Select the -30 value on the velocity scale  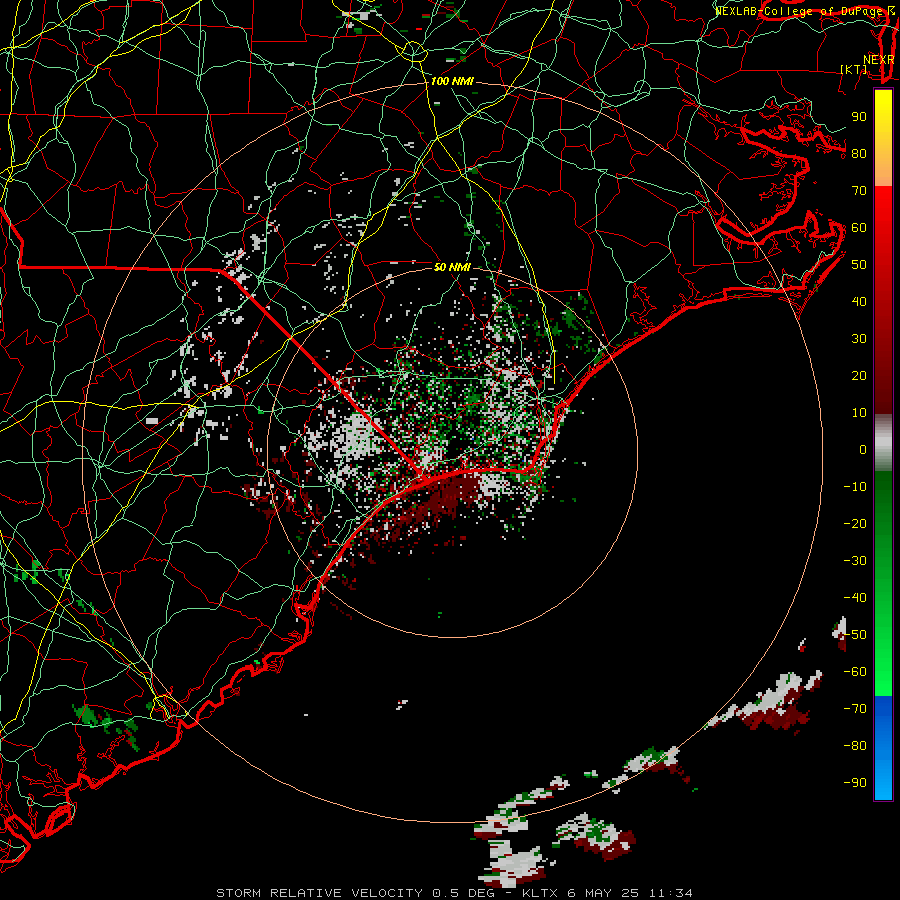(855, 561)
